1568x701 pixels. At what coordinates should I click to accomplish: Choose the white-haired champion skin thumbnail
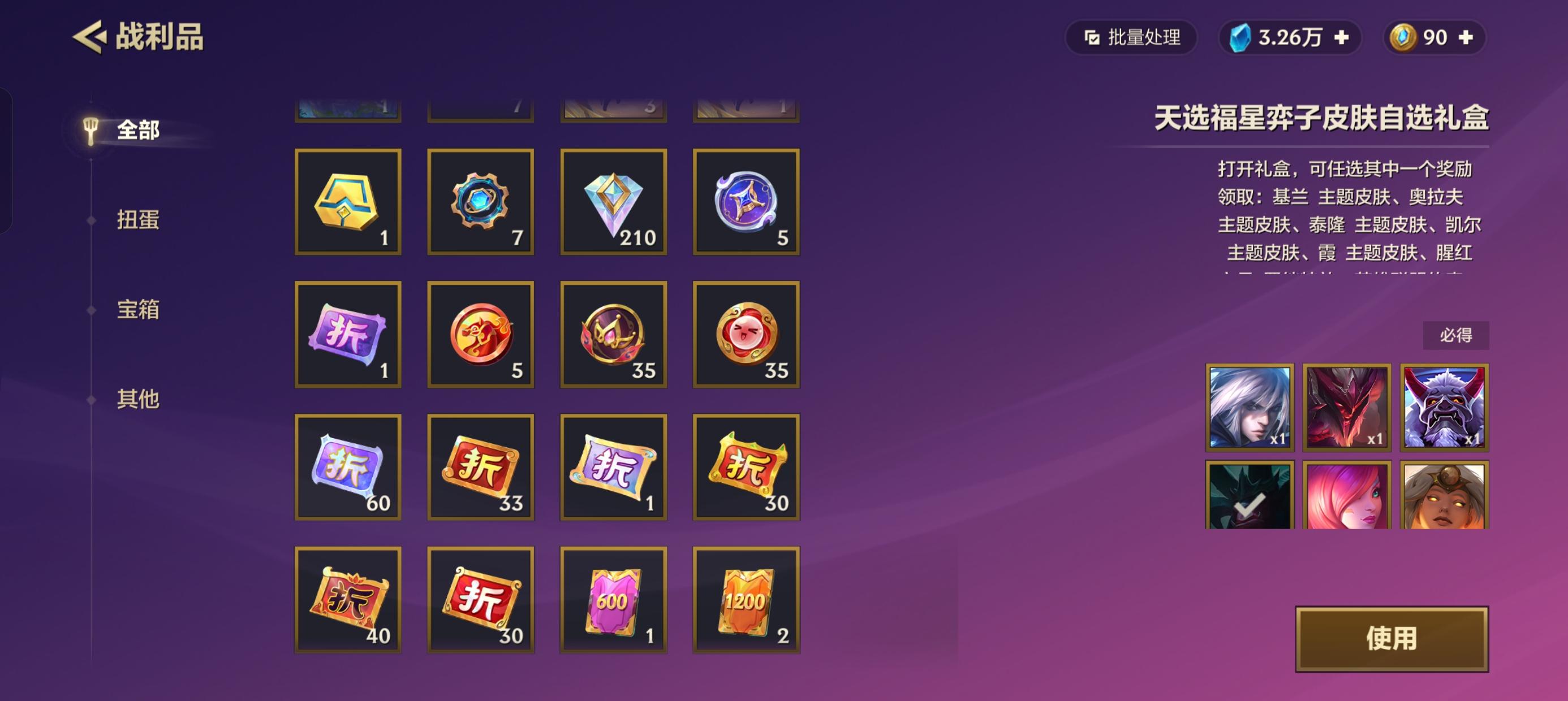coord(1249,407)
